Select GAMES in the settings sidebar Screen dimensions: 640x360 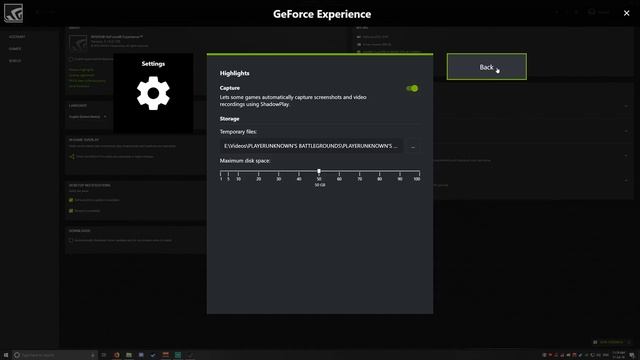tap(15, 49)
